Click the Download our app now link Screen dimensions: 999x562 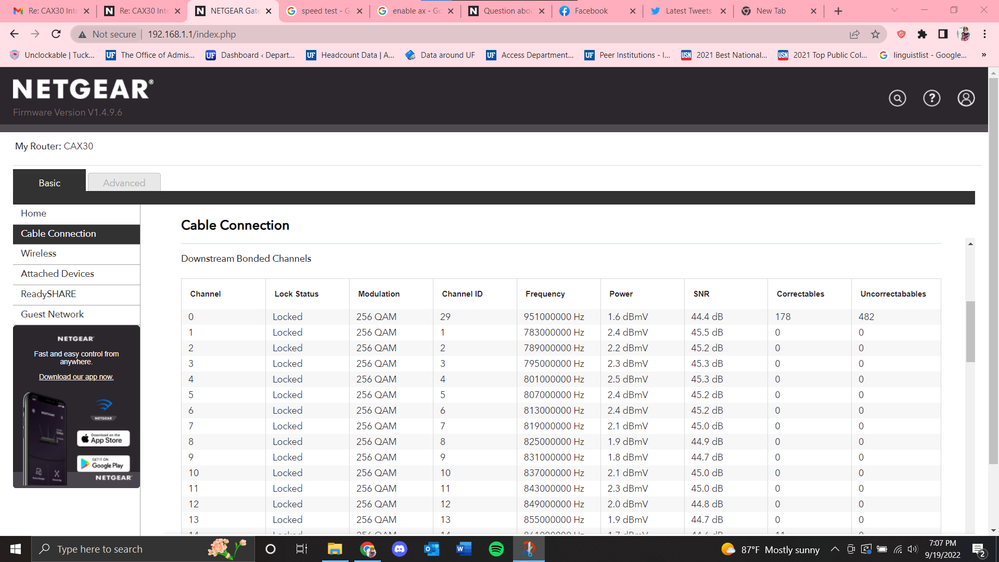[76, 377]
